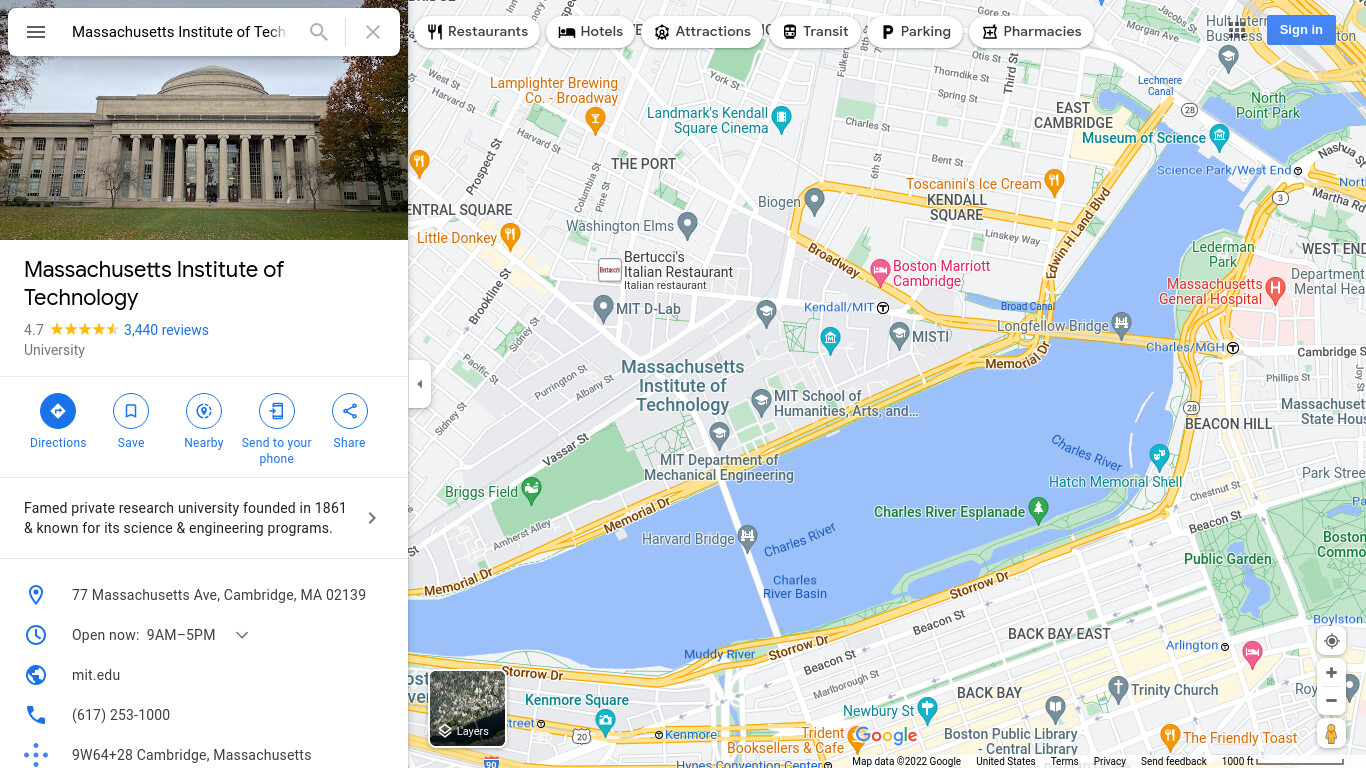Toggle the Layers satellite view

coord(467,708)
